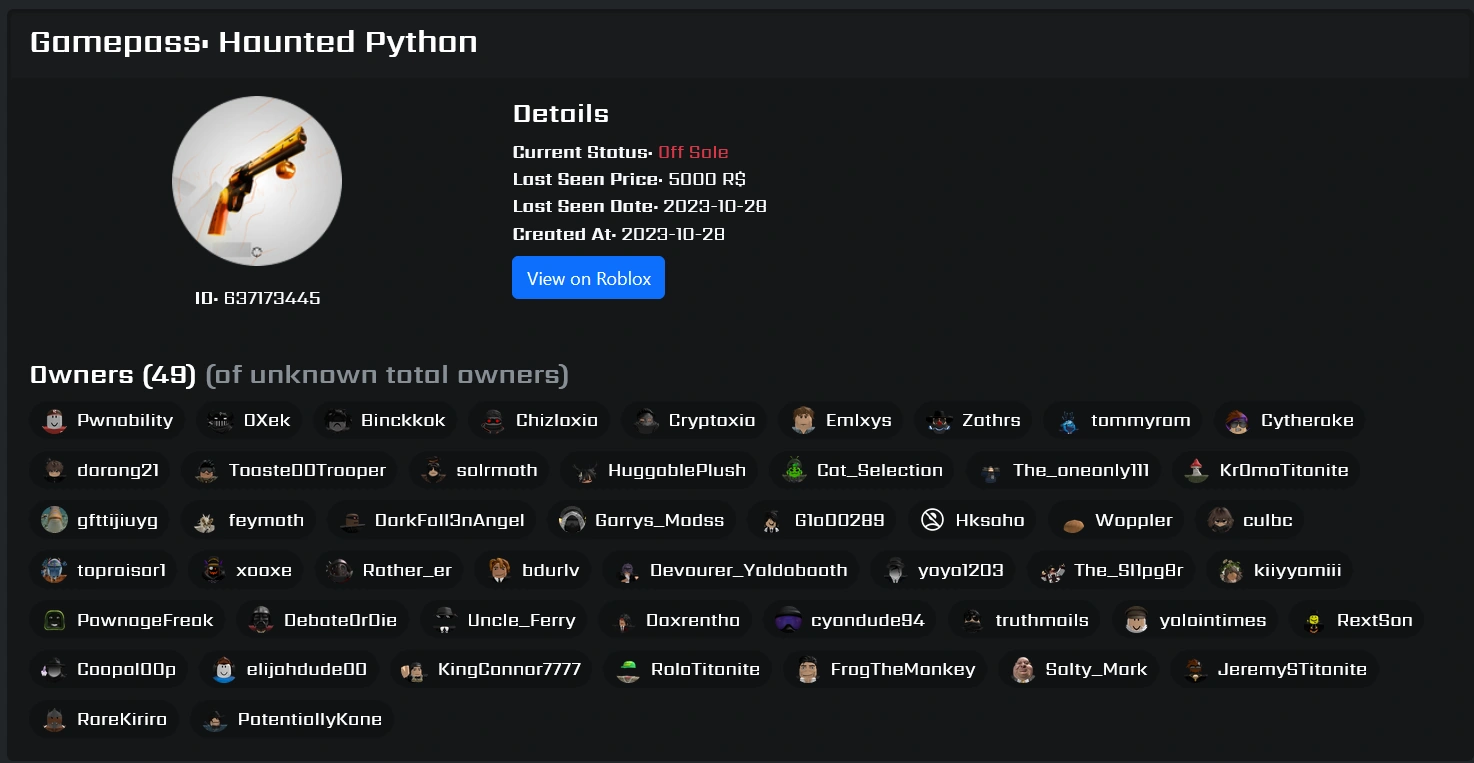
Task: Select owner Devourer_Yaldabaoth
Action: coord(730,570)
